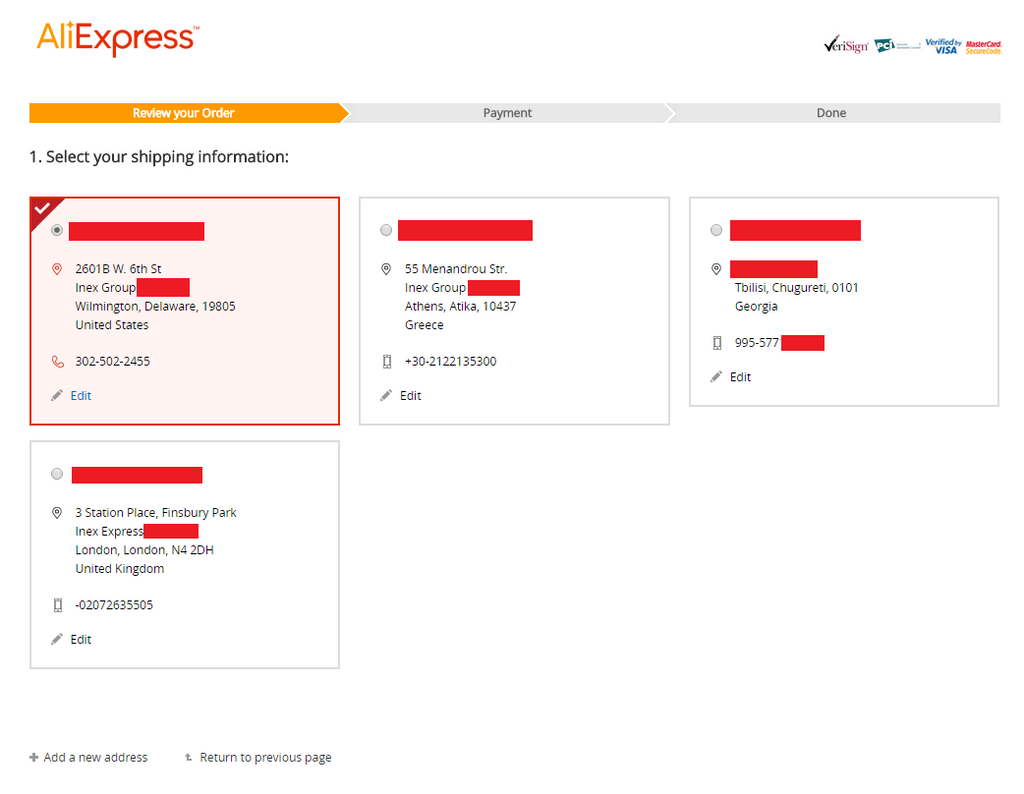The height and width of the screenshot is (794, 1024).
Task: Click the Inex Express text line
Action: click(x=109, y=532)
